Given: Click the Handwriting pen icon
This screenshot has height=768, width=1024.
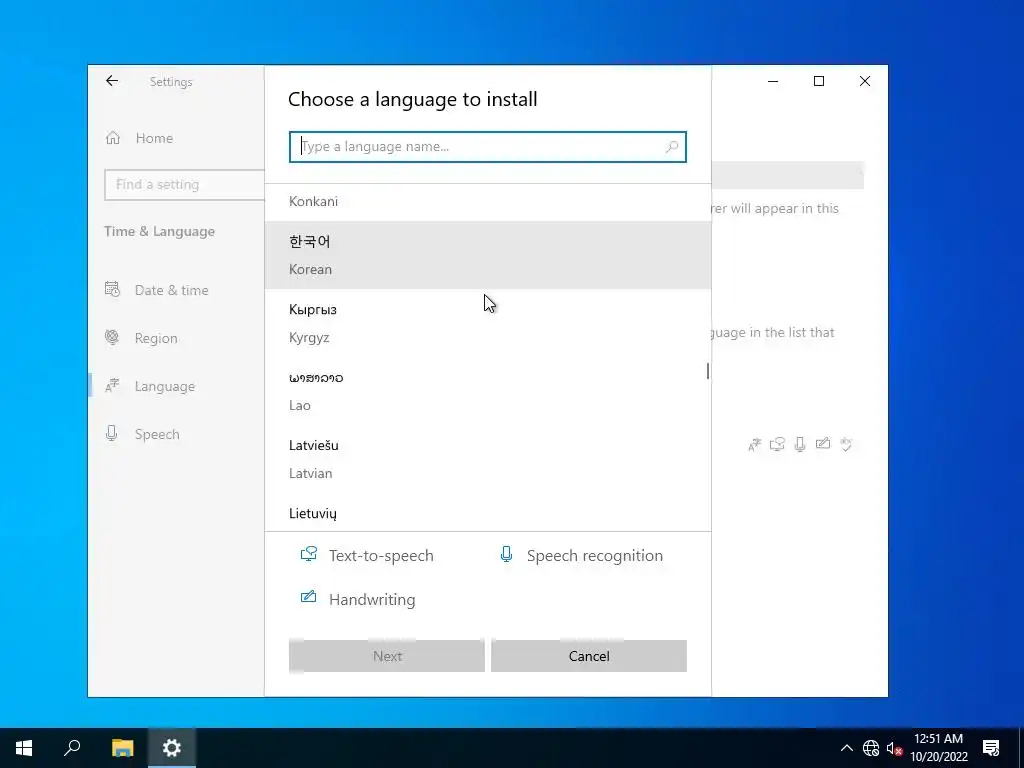Looking at the screenshot, I should (x=308, y=598).
